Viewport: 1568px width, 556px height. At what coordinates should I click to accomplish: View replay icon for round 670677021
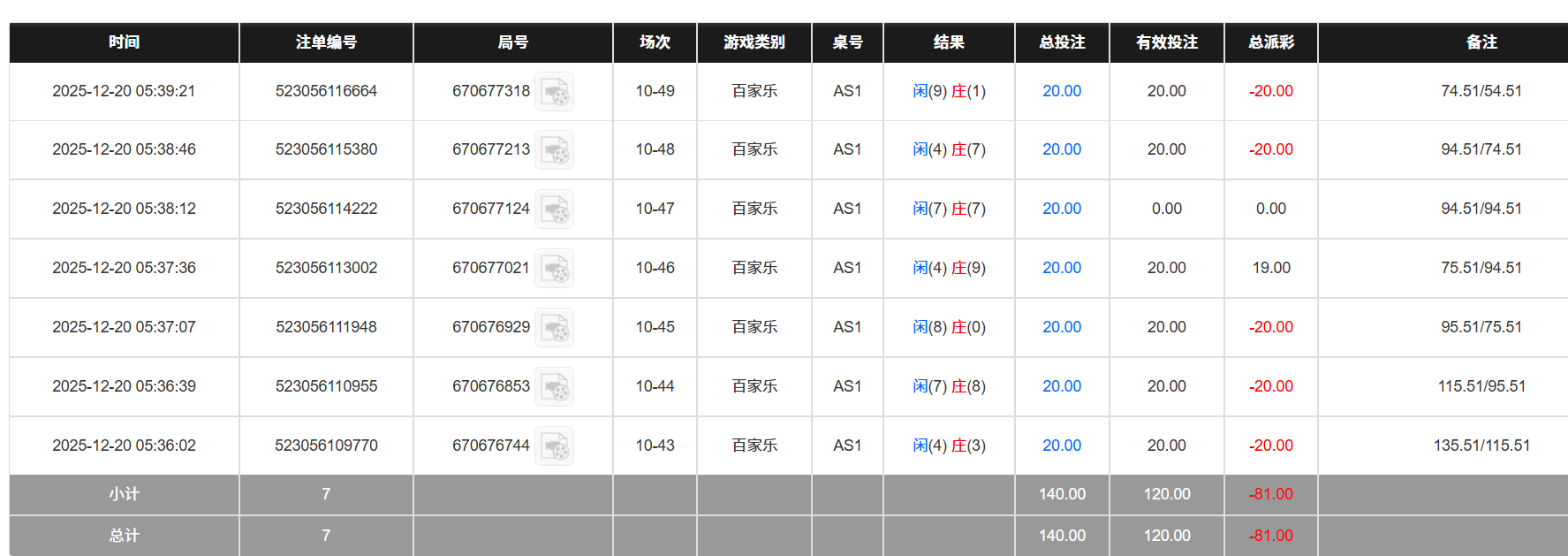click(555, 269)
